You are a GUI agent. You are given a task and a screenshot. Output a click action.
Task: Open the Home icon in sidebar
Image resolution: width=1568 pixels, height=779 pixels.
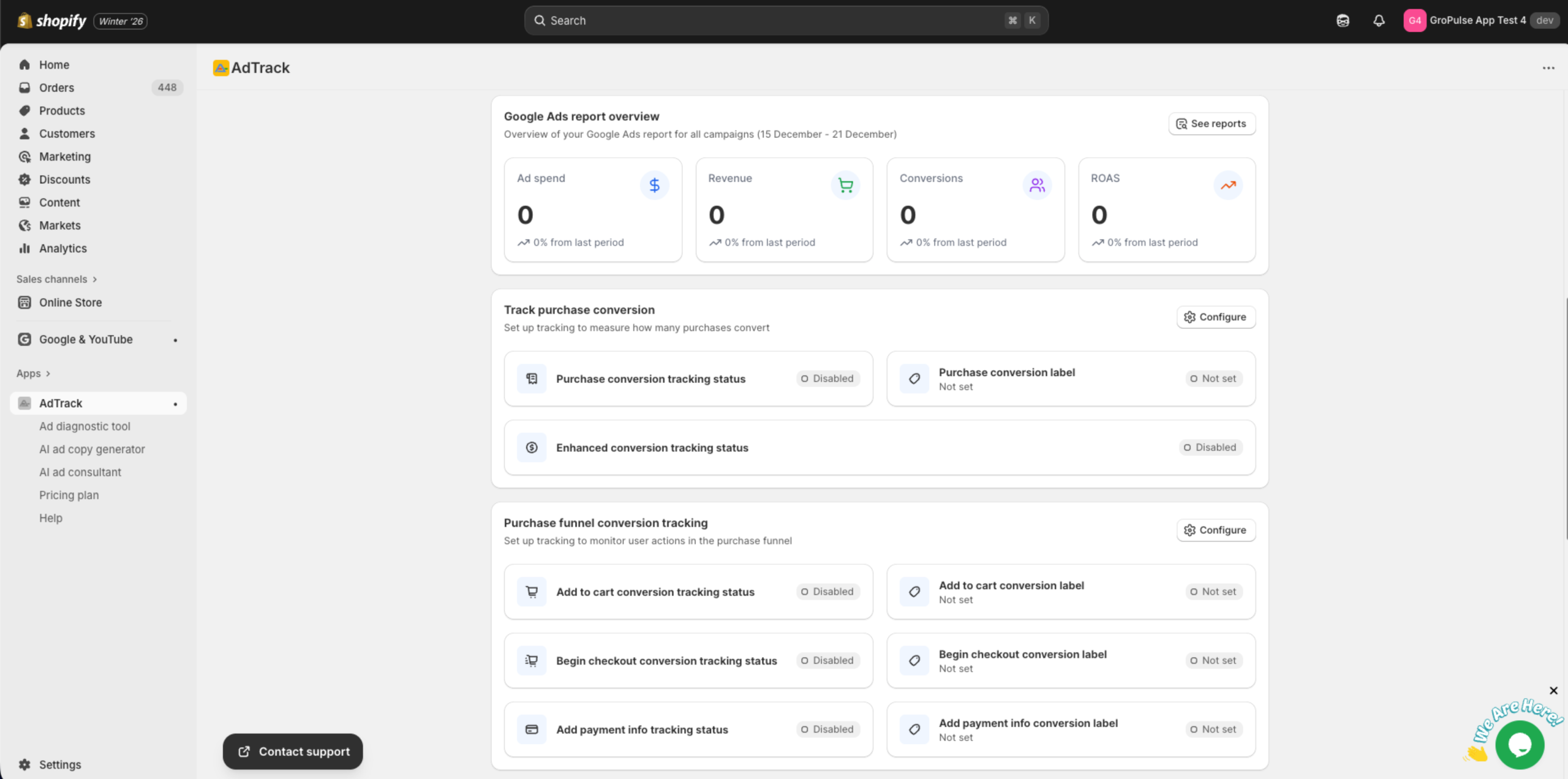24,64
